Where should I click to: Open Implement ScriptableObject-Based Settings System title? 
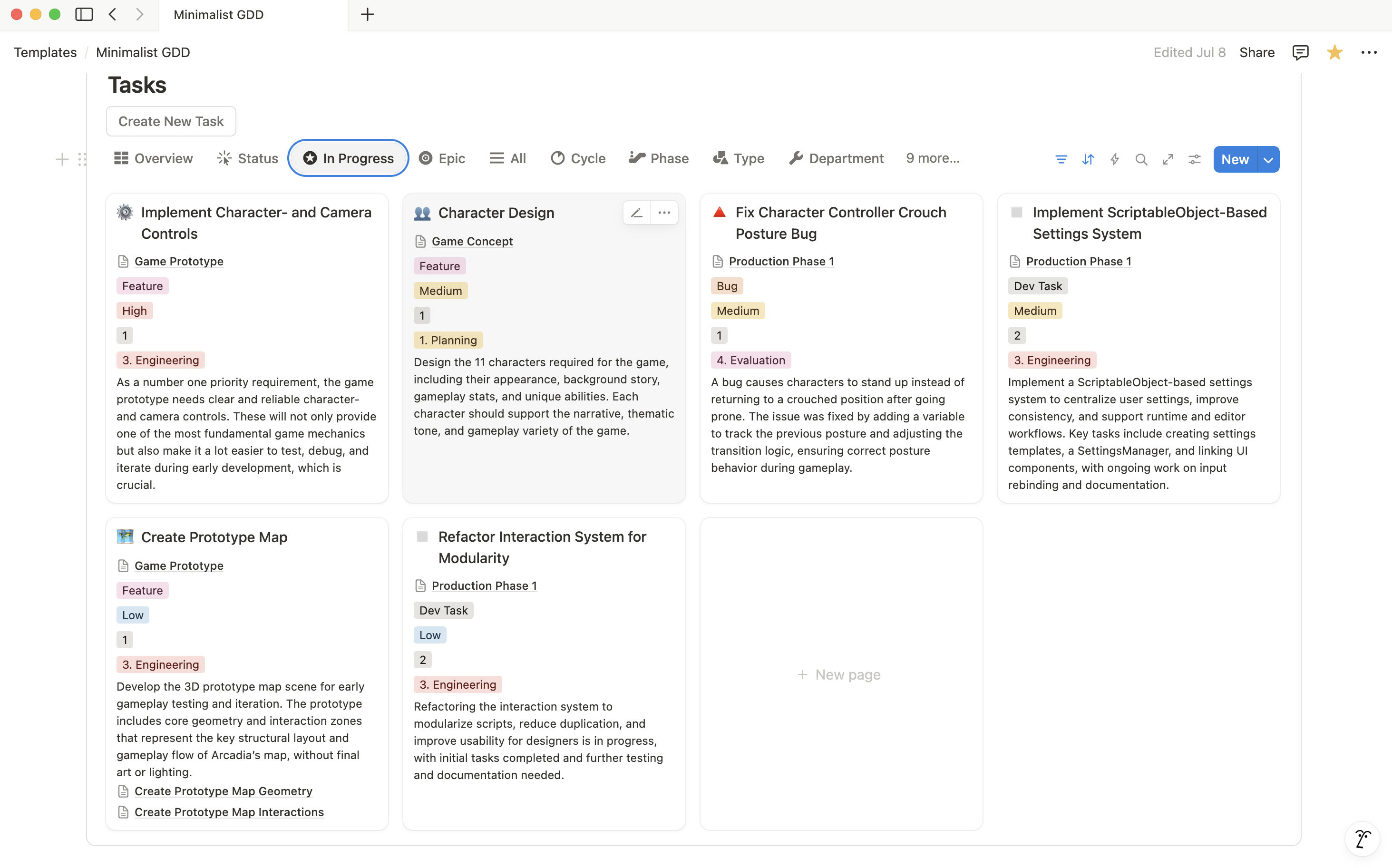[x=1149, y=223]
